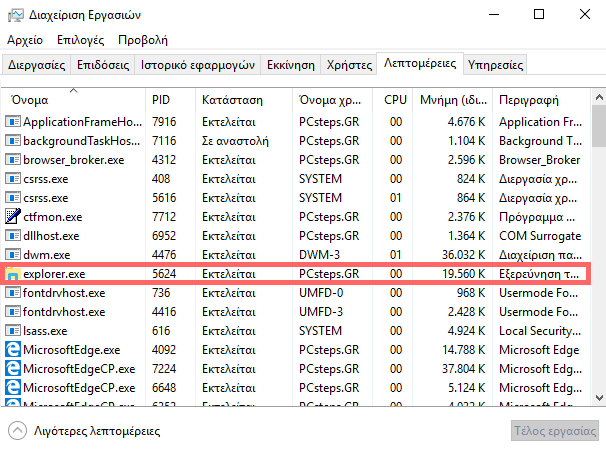Image resolution: width=606 pixels, height=454 pixels.
Task: Click the Task Manager title bar icon
Action: (16, 15)
